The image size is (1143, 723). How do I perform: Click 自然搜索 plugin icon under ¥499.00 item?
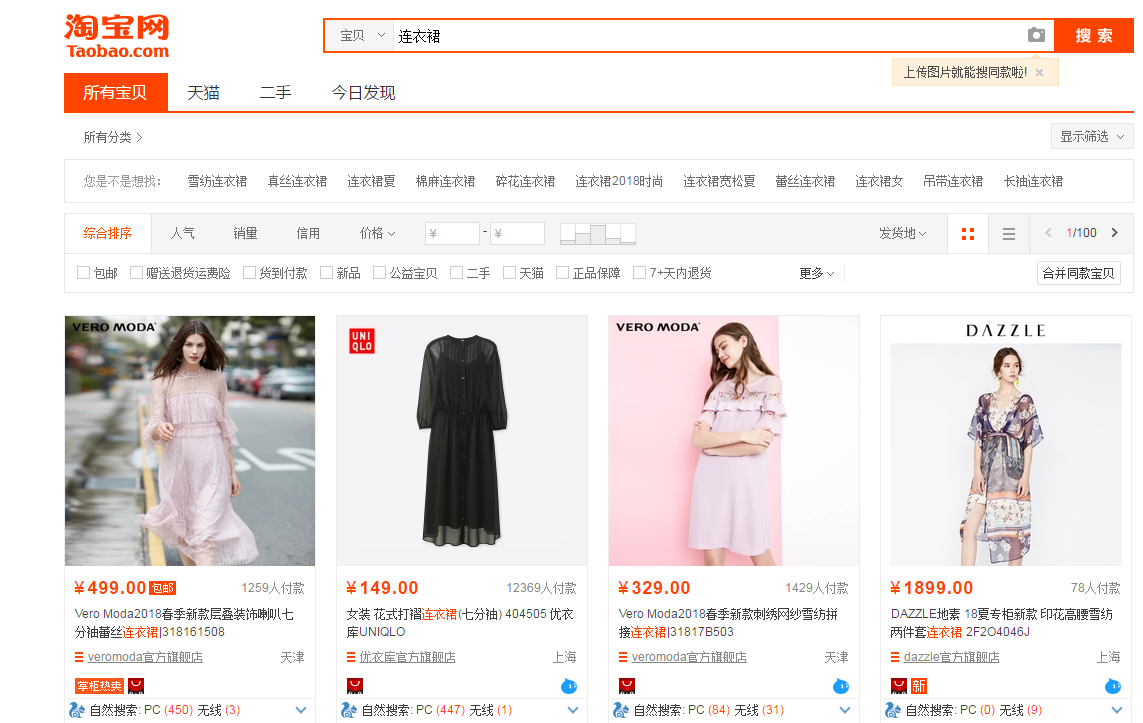coord(77,710)
